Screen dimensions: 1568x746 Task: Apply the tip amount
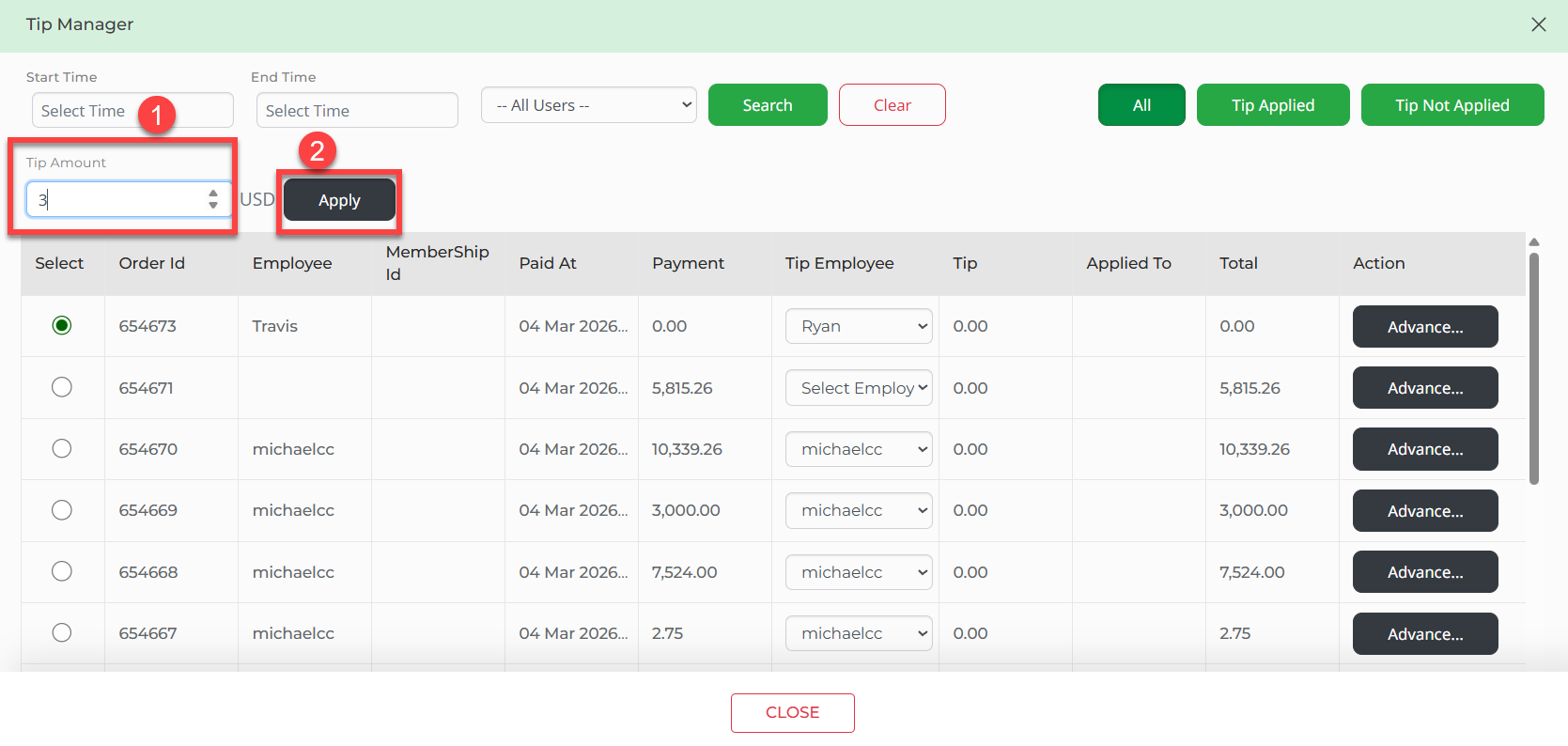(x=339, y=200)
